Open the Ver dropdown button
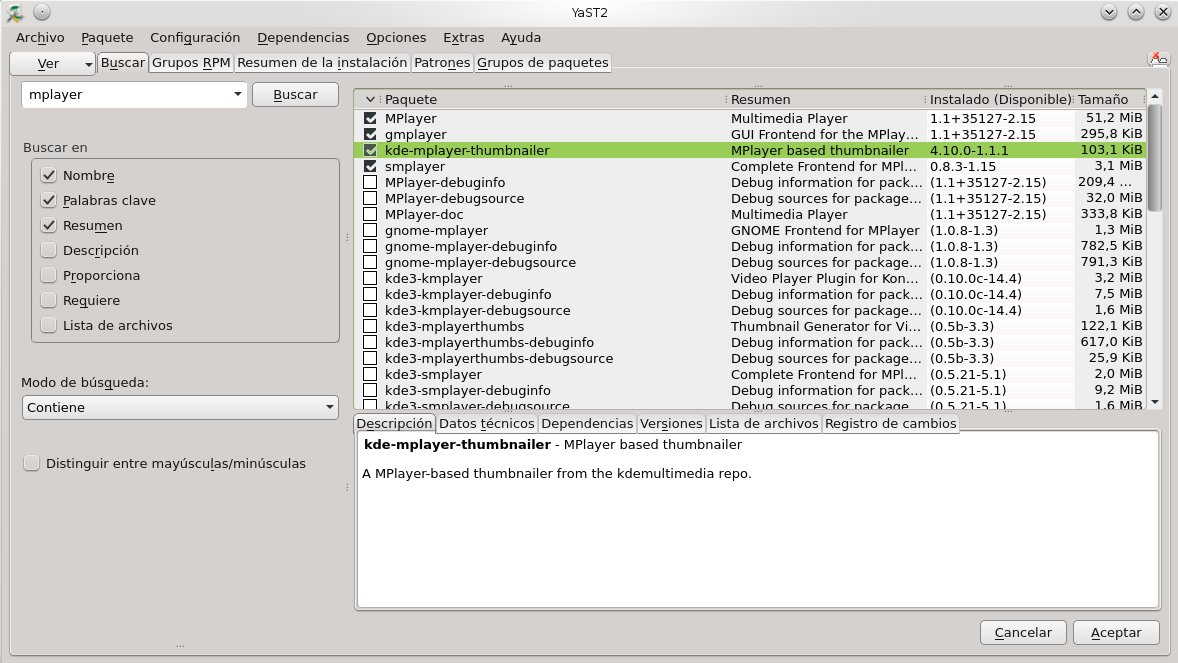Viewport: 1178px width, 663px height. pos(53,64)
